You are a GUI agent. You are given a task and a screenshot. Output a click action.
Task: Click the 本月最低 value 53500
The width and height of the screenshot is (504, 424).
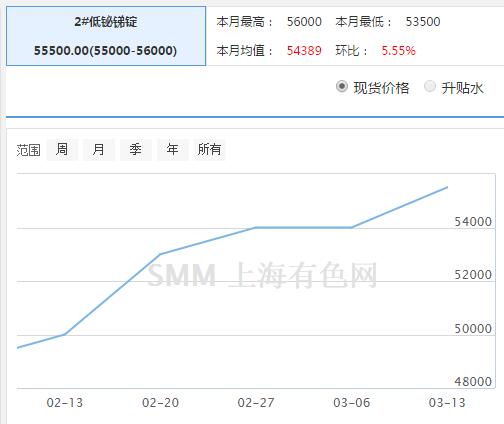423,22
